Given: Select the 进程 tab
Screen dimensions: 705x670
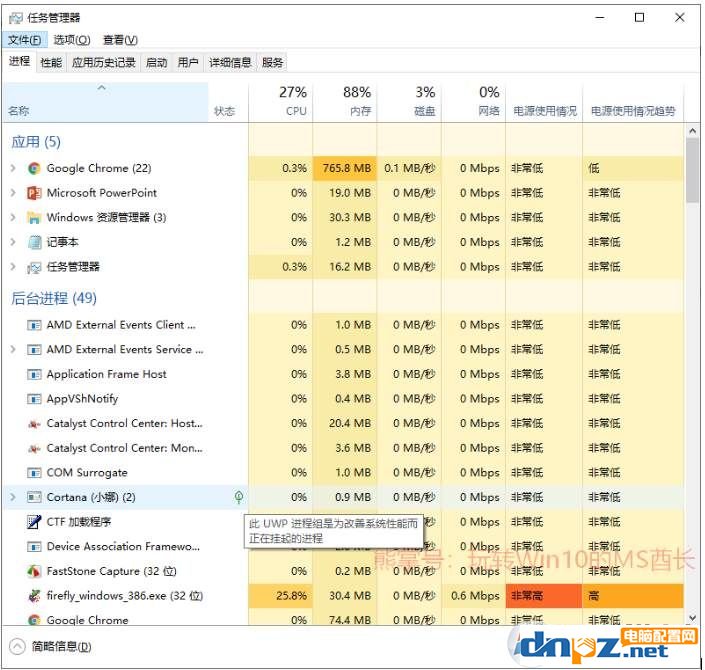Looking at the screenshot, I should pos(19,62).
